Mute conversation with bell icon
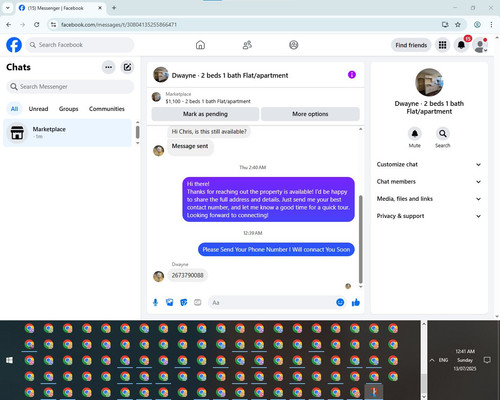Screen dimensions: 500x400 415,134
